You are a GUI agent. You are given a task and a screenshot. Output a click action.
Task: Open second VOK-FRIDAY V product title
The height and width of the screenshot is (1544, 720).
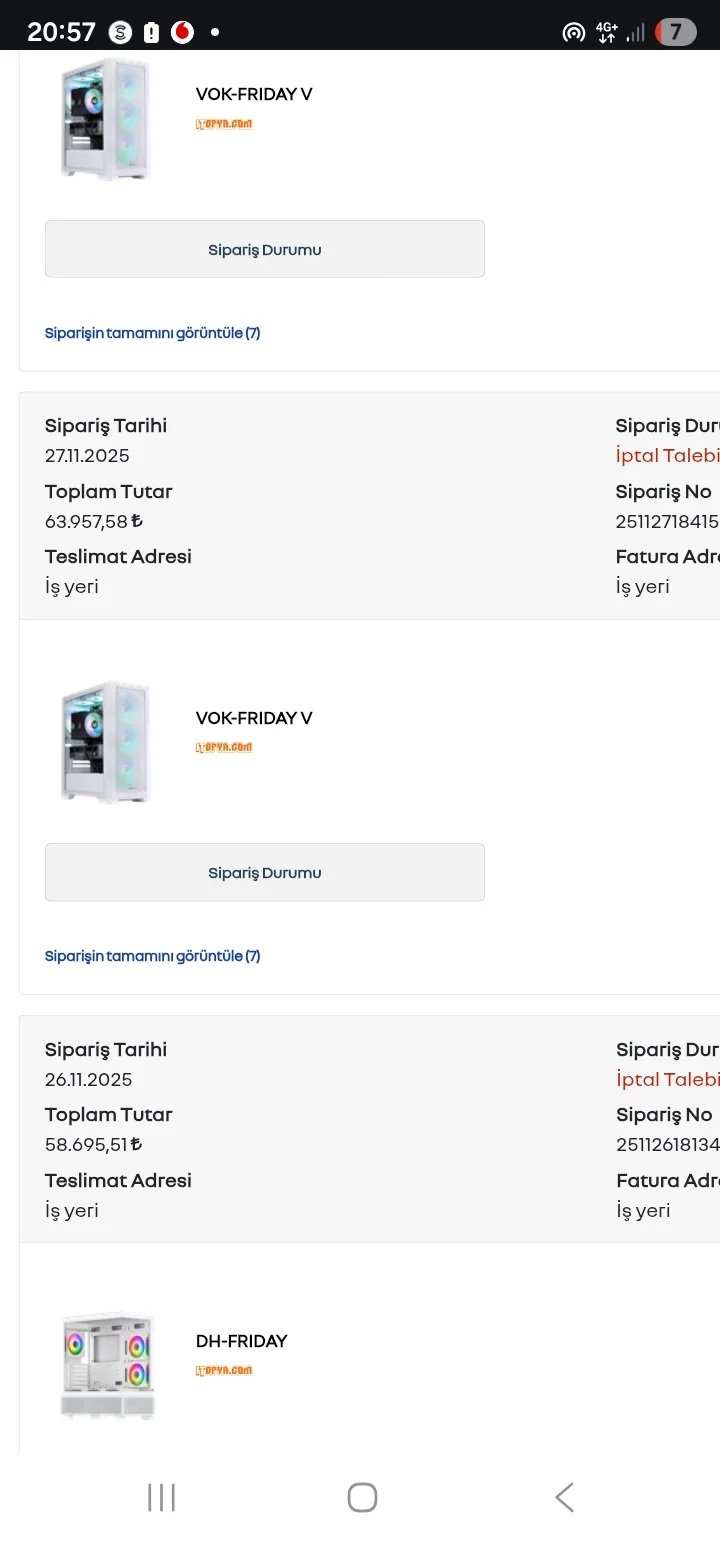click(x=254, y=718)
